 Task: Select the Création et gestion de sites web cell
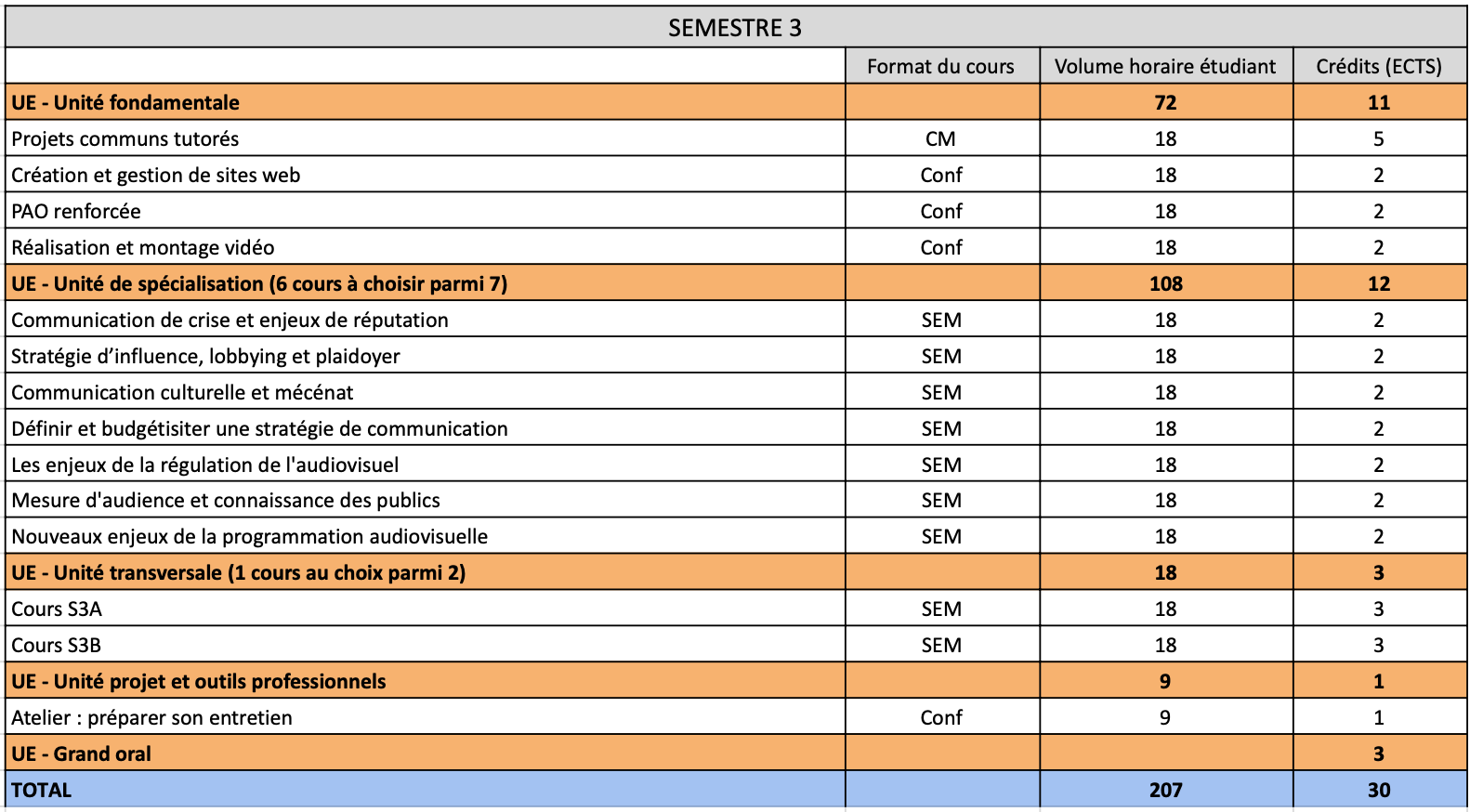(x=156, y=175)
